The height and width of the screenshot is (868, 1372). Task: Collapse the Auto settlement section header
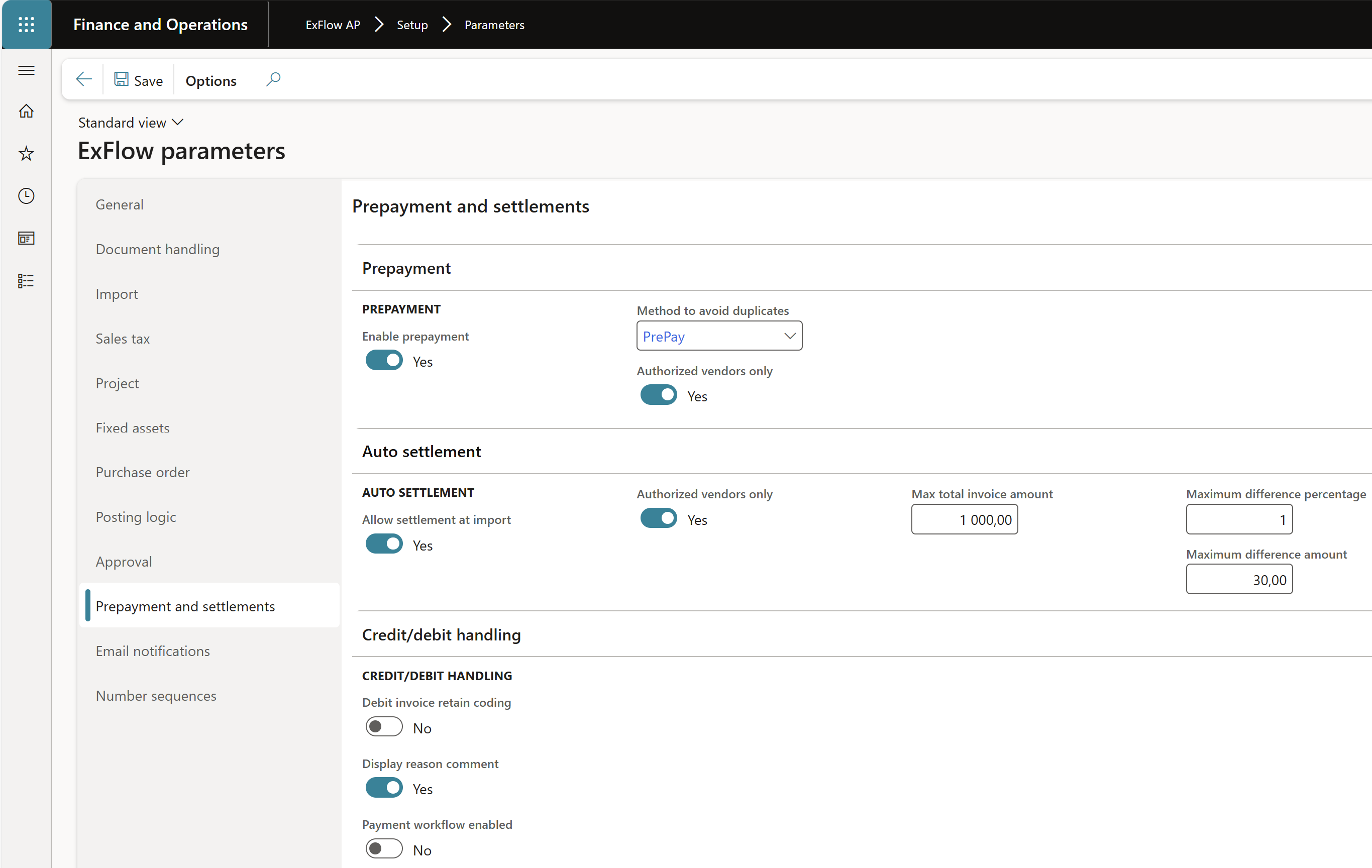421,451
